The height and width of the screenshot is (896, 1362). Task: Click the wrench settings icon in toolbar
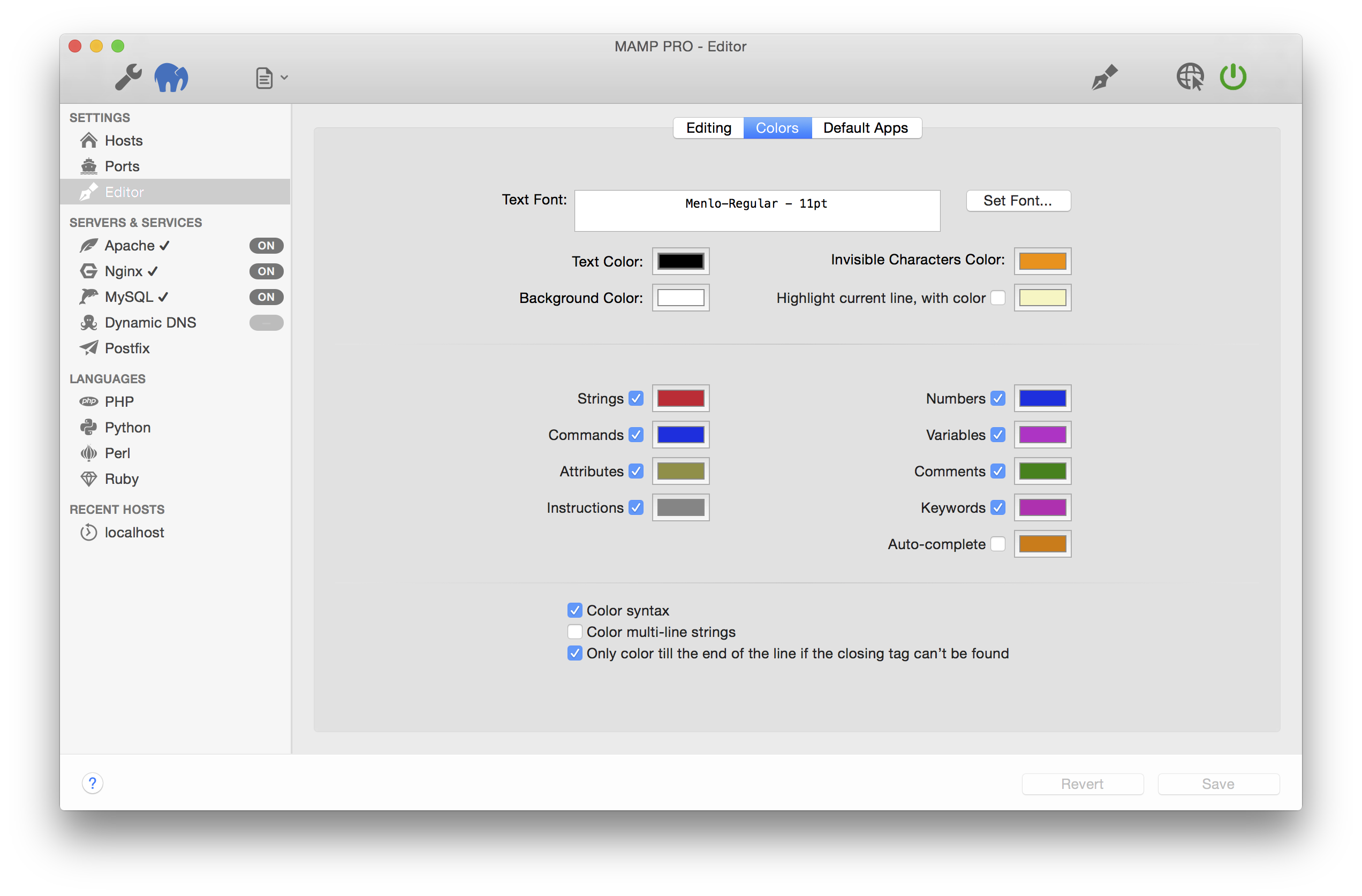point(128,77)
